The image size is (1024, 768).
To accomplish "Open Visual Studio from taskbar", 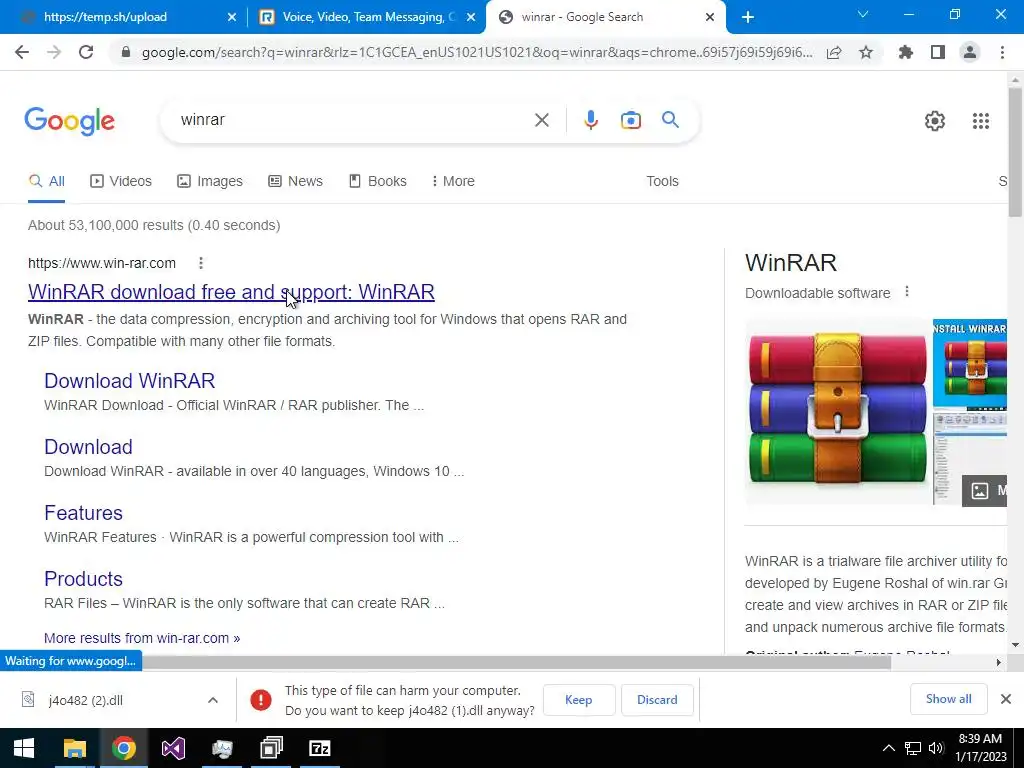I will coord(173,748).
